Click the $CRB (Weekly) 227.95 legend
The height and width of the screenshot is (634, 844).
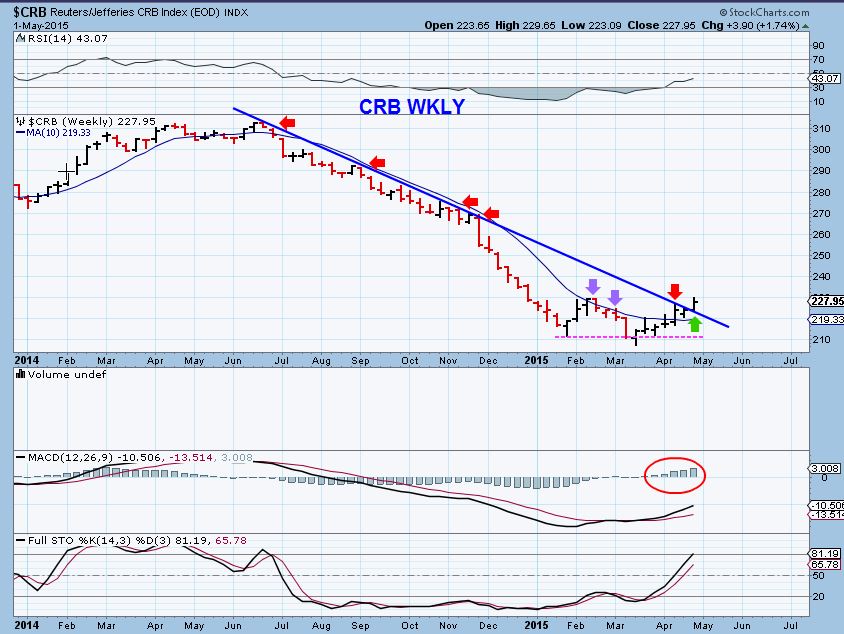(92, 122)
